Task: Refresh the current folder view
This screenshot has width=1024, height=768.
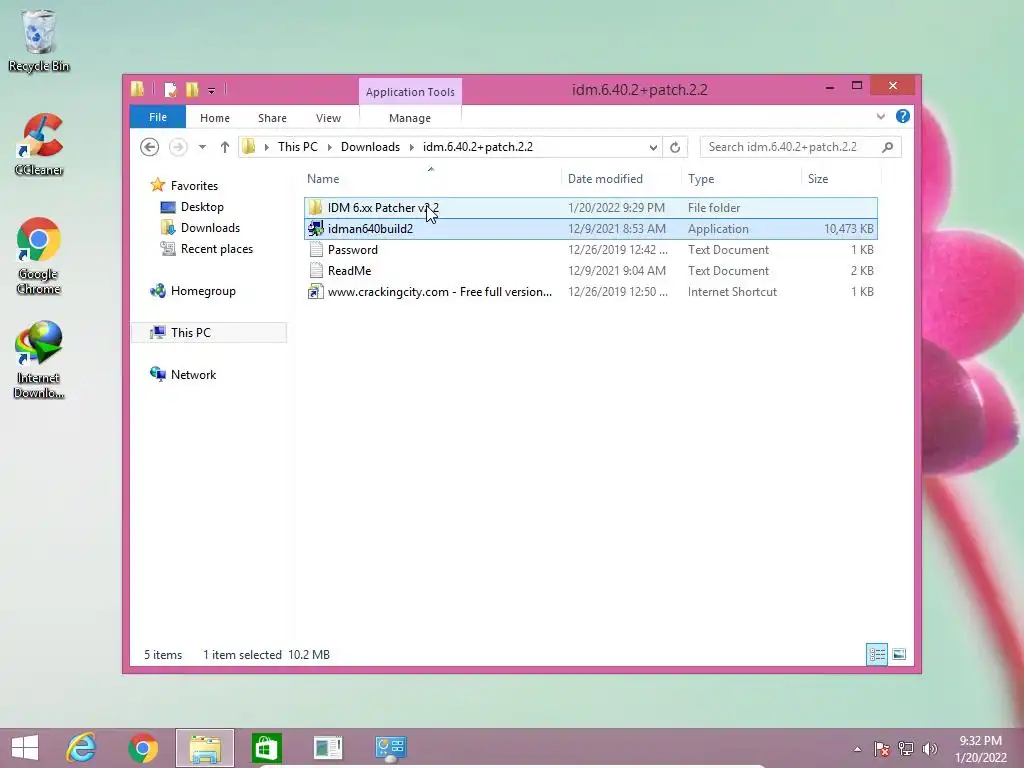Action: [x=675, y=147]
